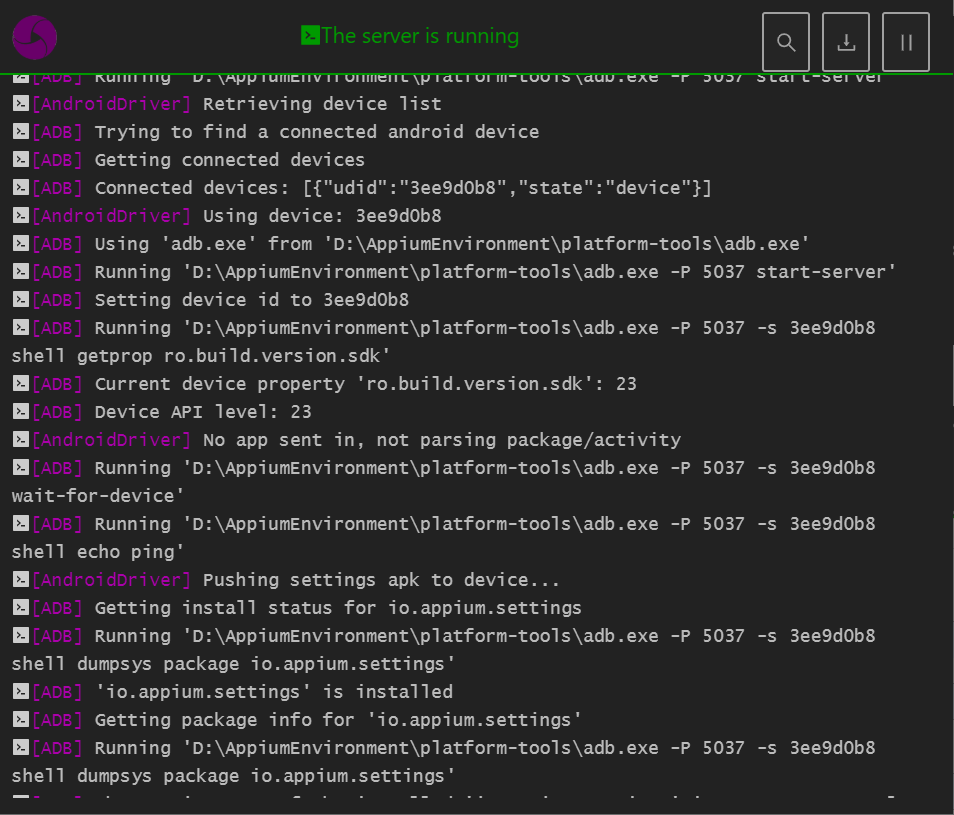Click [AndroidDriver] tag on "Using device" line

click(111, 216)
